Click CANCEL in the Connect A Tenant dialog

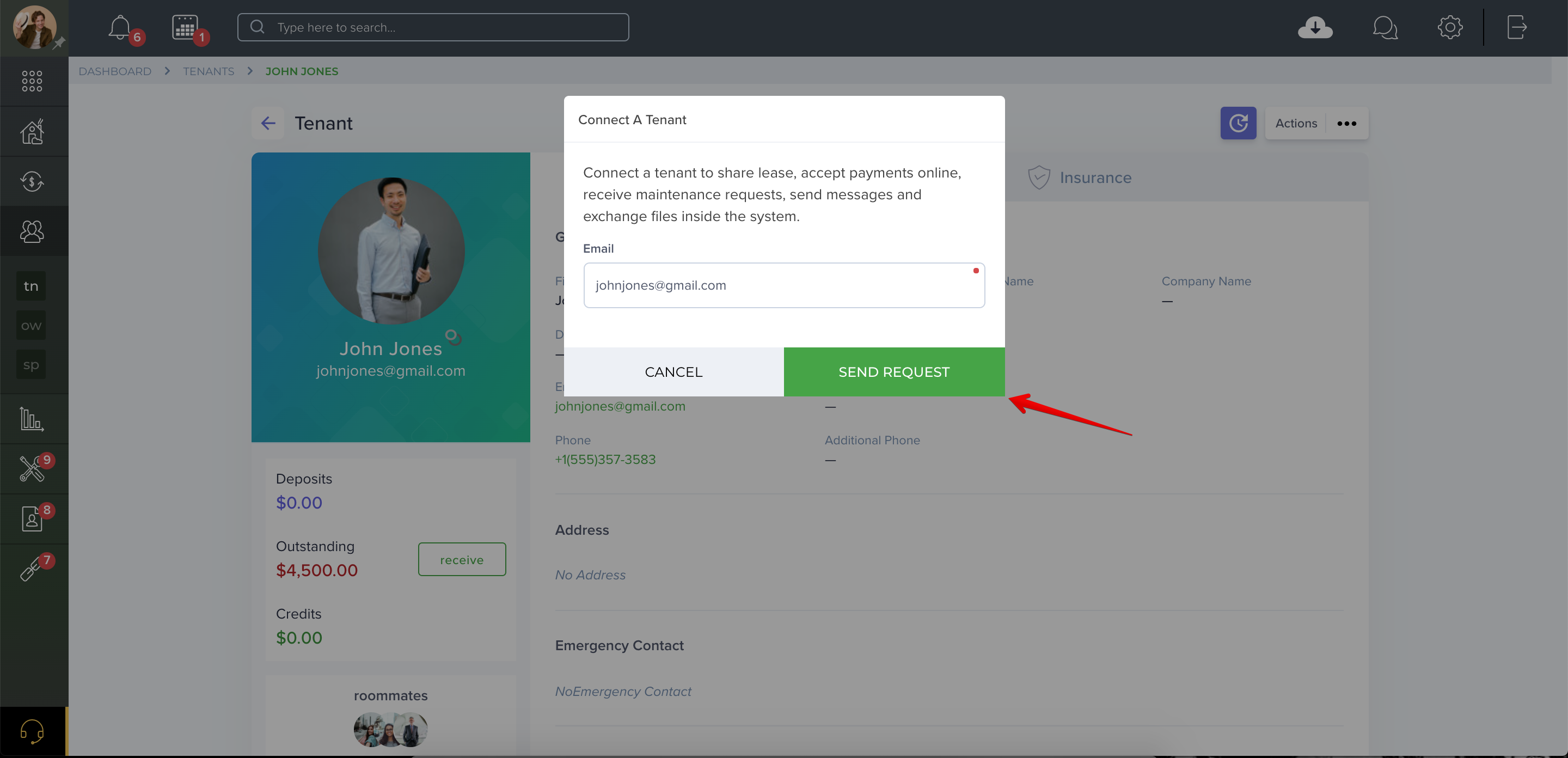[674, 372]
